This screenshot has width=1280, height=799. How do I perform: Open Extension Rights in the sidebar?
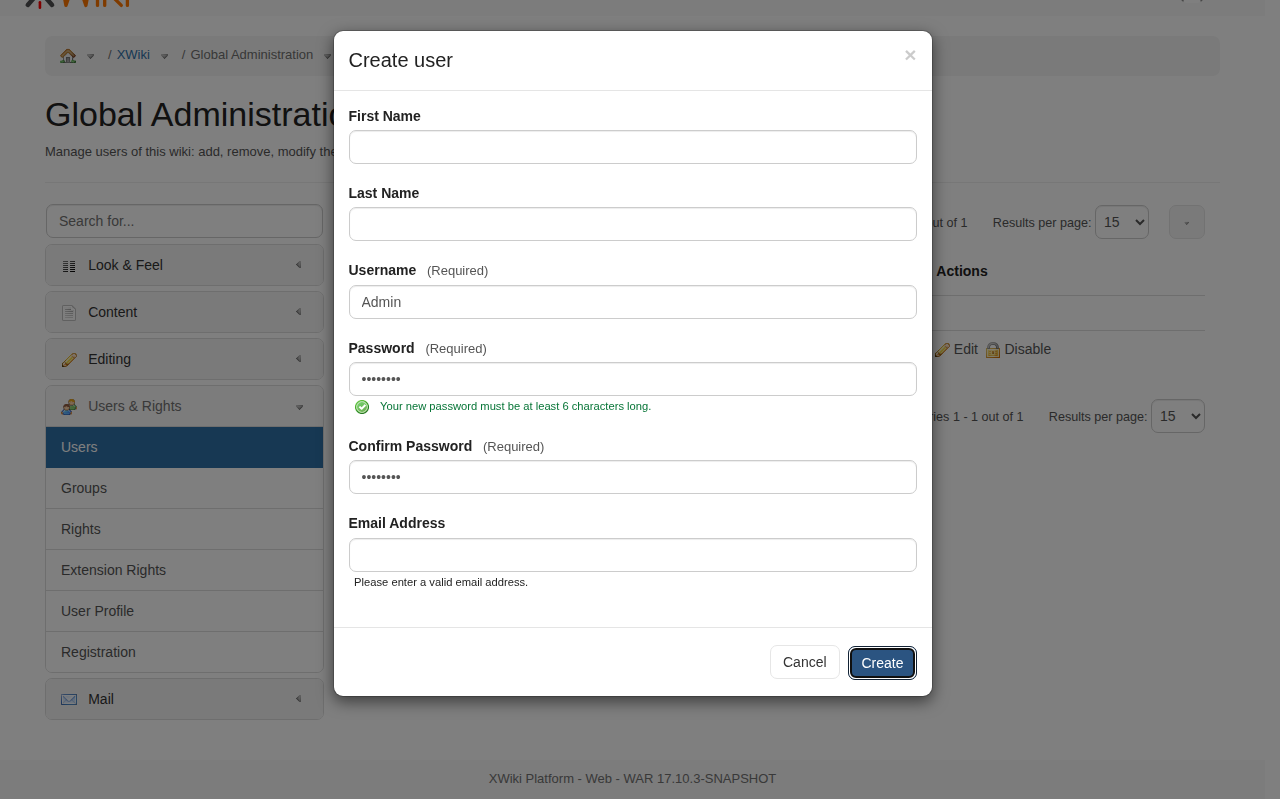coord(113,570)
